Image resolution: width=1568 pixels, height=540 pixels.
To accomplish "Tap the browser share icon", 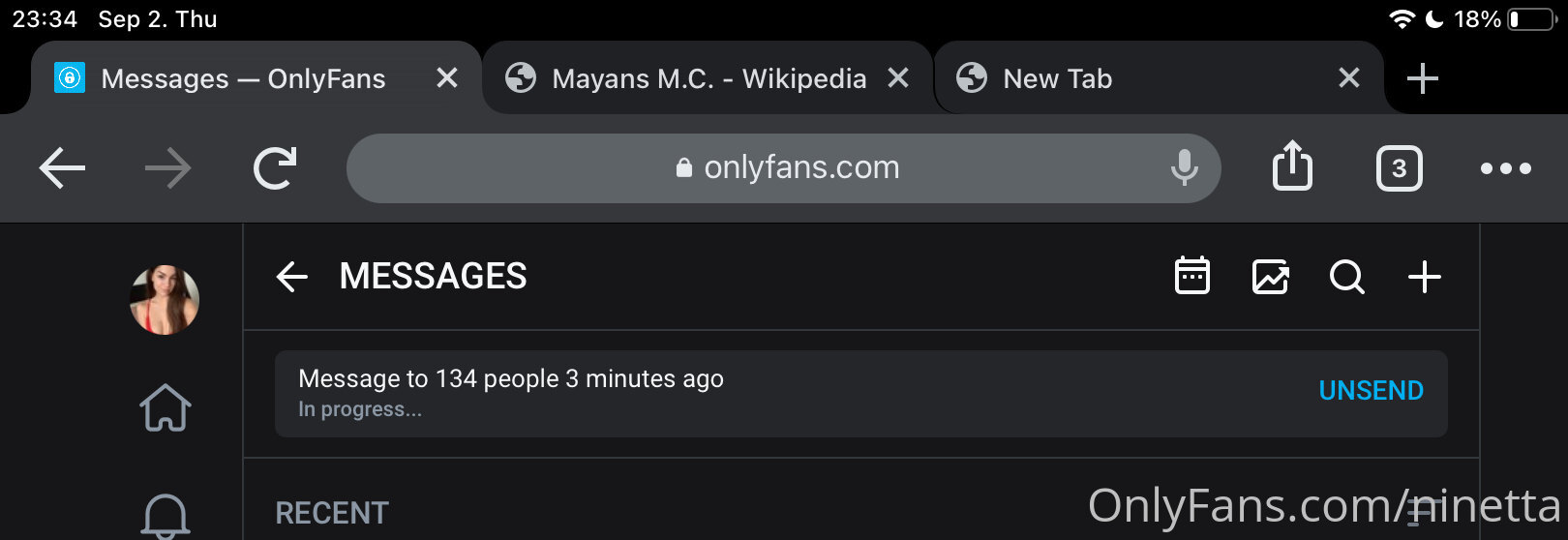I will pos(1292,165).
